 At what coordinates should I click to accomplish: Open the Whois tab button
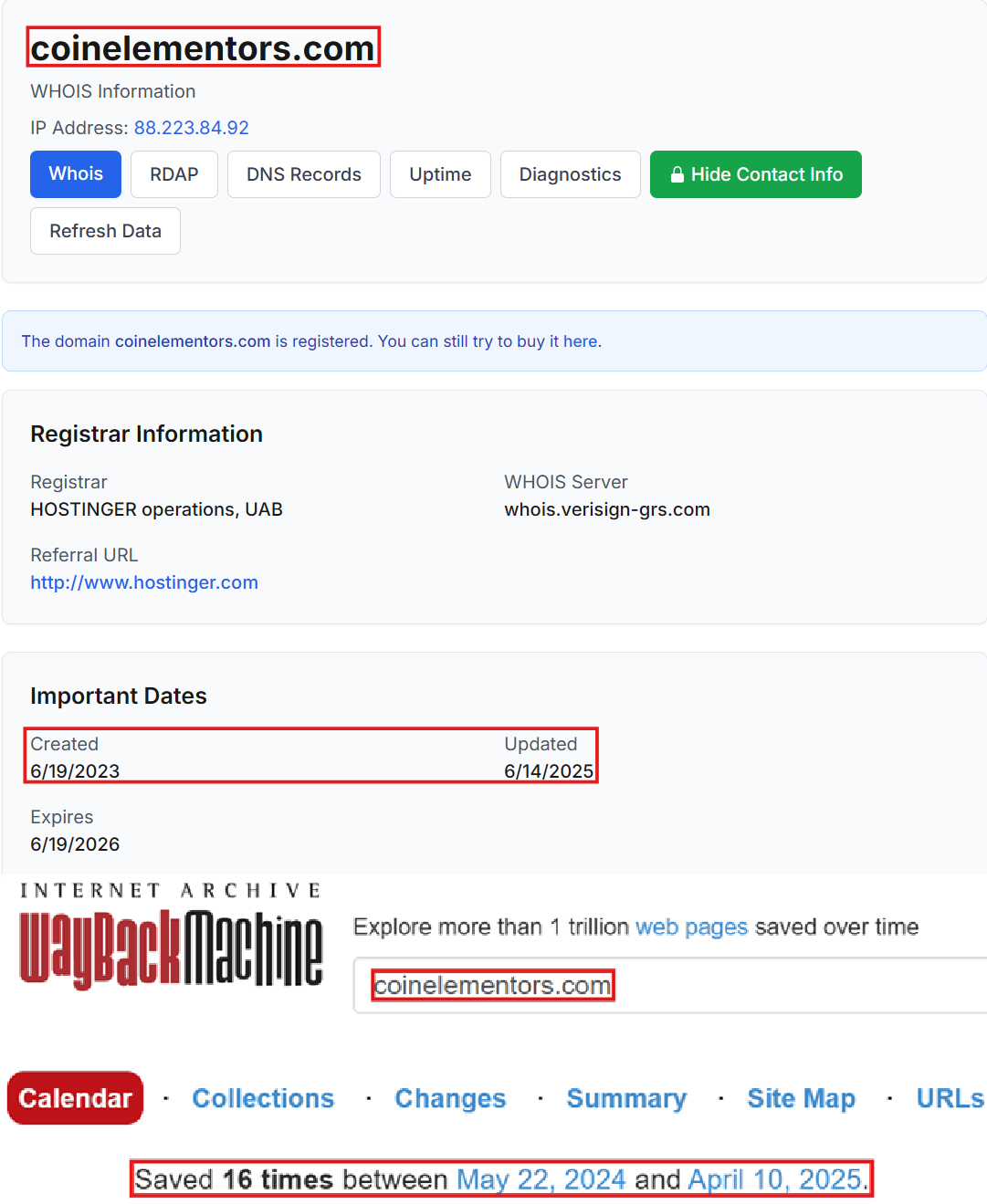pyautogui.click(x=76, y=174)
